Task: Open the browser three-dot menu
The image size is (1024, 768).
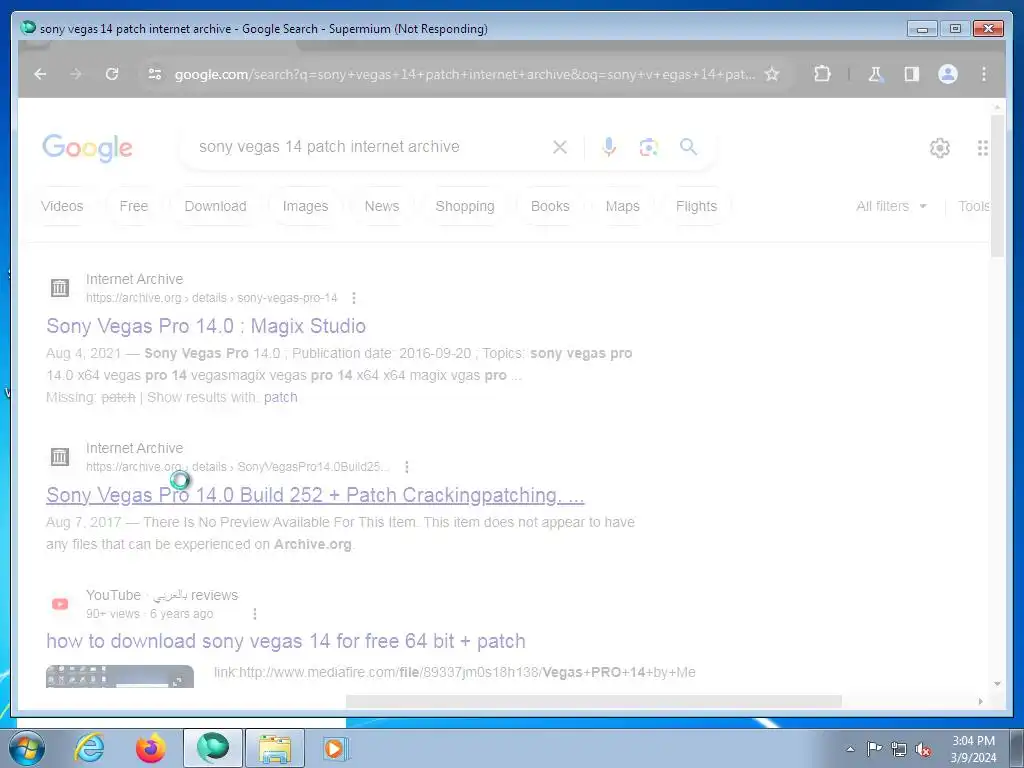Action: coord(984,74)
